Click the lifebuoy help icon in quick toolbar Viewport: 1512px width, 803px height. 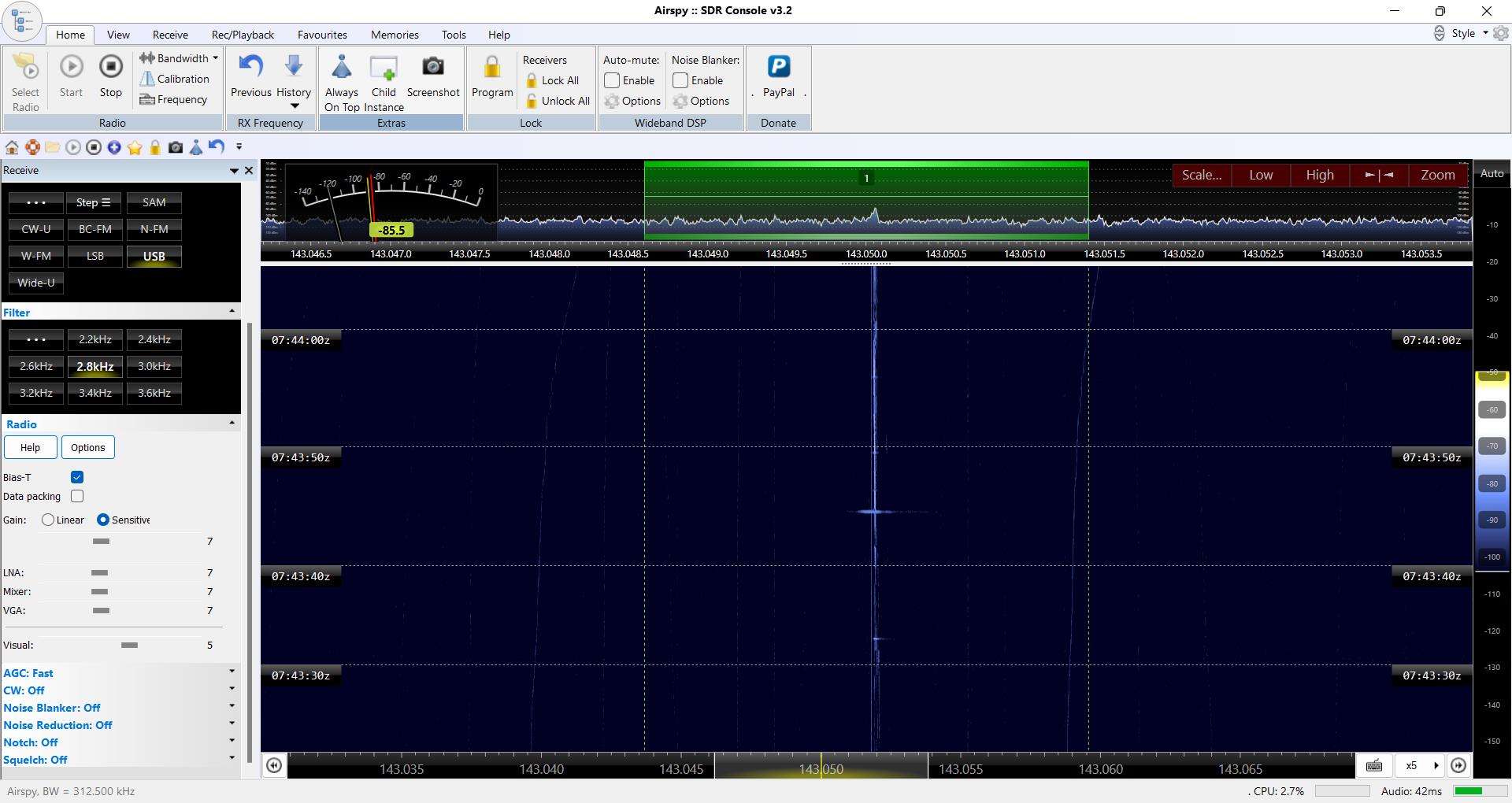point(32,147)
